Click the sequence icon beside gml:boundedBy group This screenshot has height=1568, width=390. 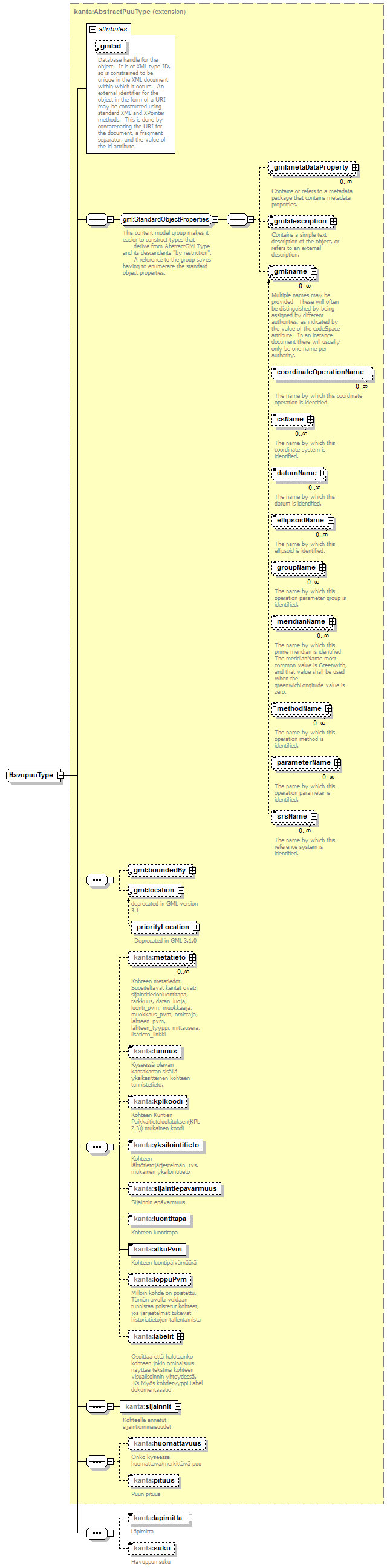pos(97,880)
